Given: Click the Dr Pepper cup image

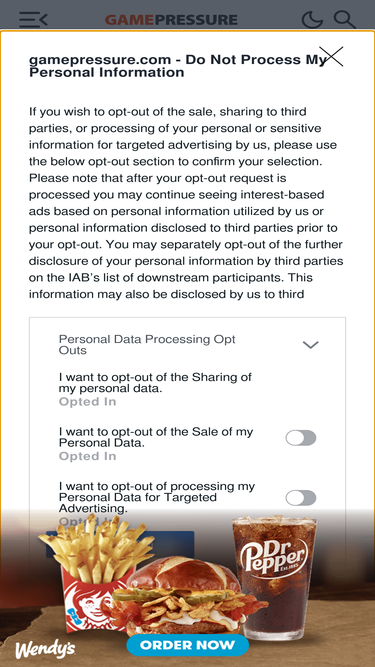Looking at the screenshot, I should (x=275, y=576).
